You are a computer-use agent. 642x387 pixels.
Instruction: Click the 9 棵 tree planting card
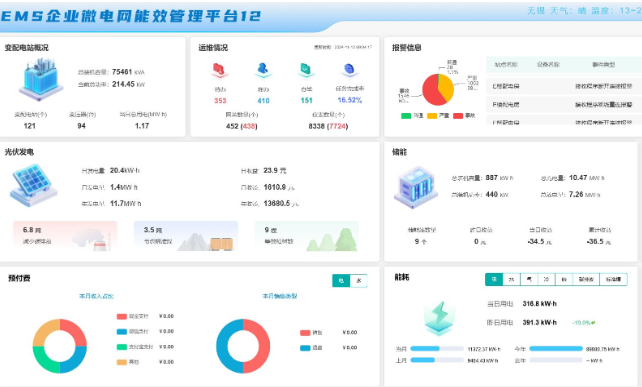click(307, 235)
